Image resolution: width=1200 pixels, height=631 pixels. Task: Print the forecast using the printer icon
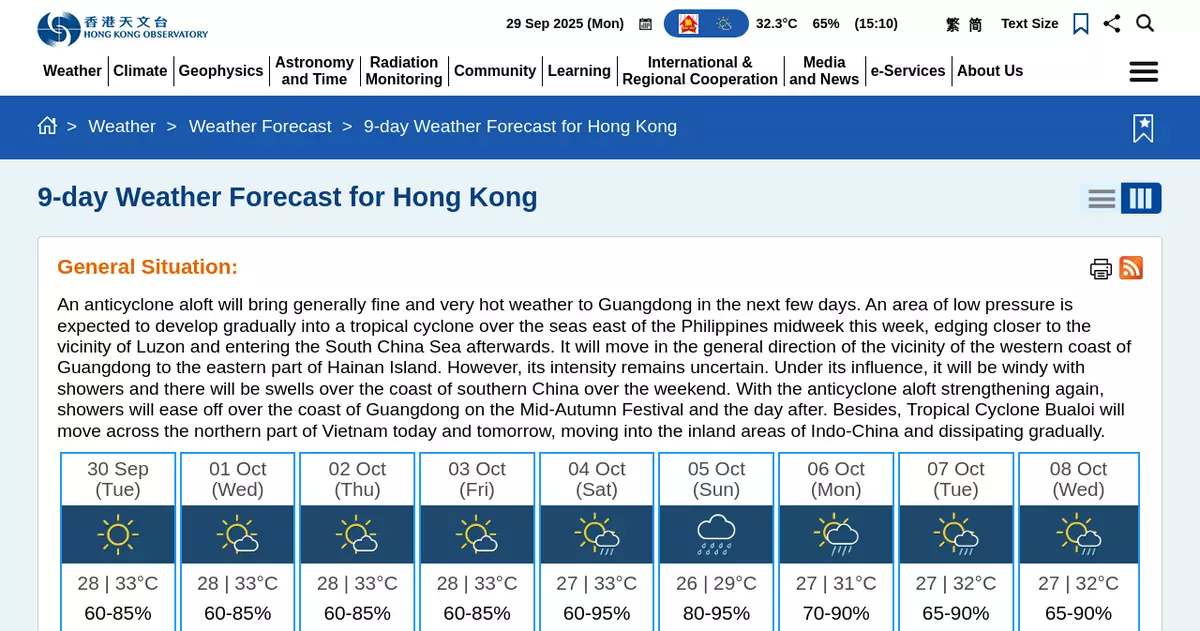click(1100, 268)
